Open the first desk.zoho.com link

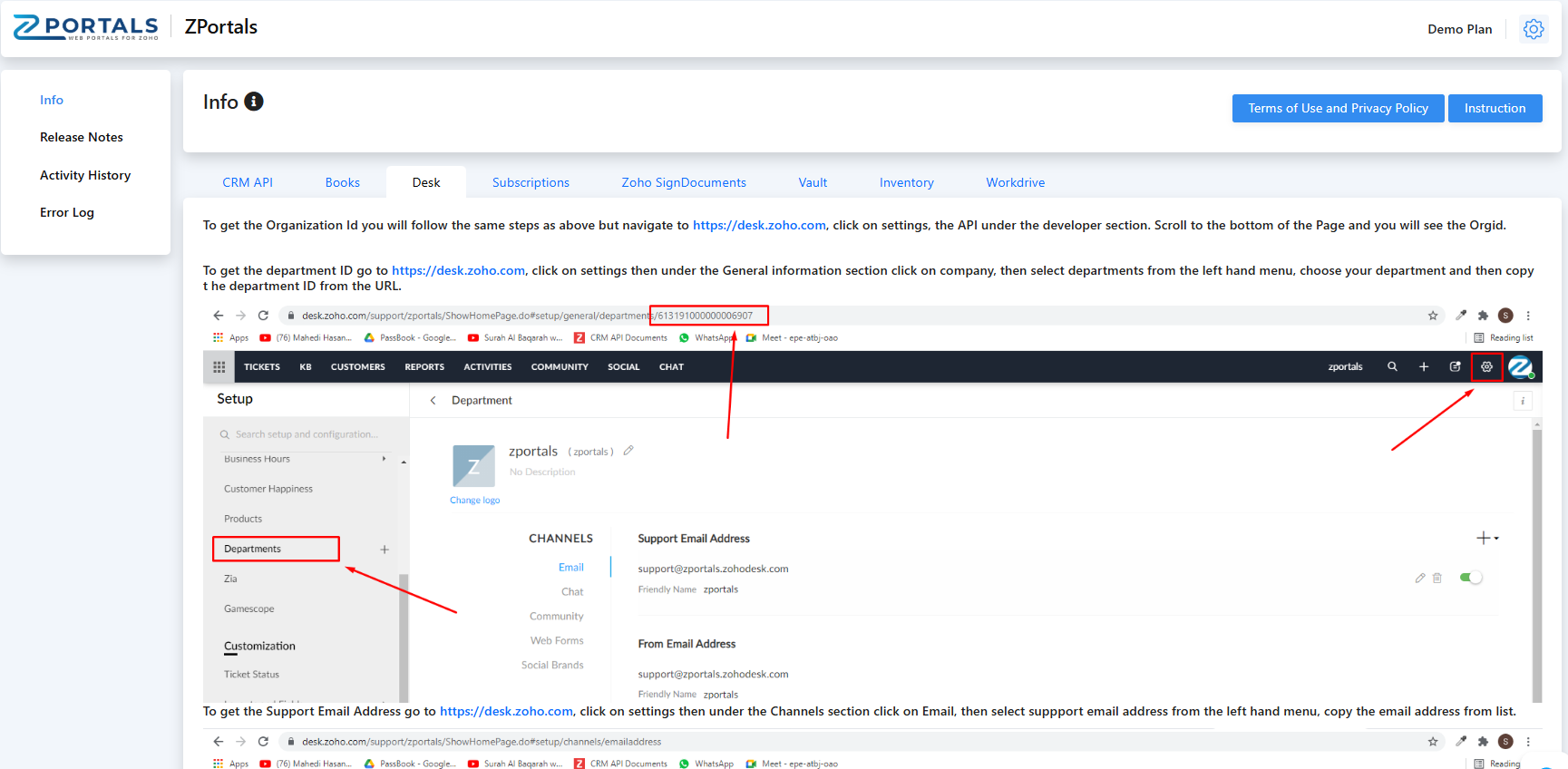[759, 225]
